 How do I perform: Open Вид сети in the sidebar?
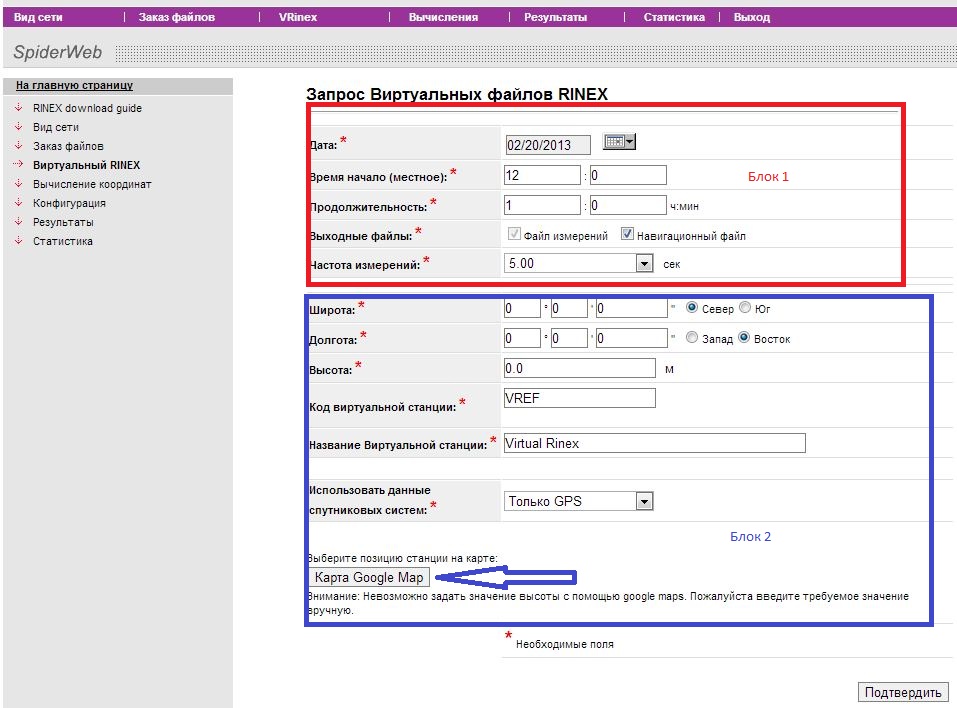(x=56, y=127)
